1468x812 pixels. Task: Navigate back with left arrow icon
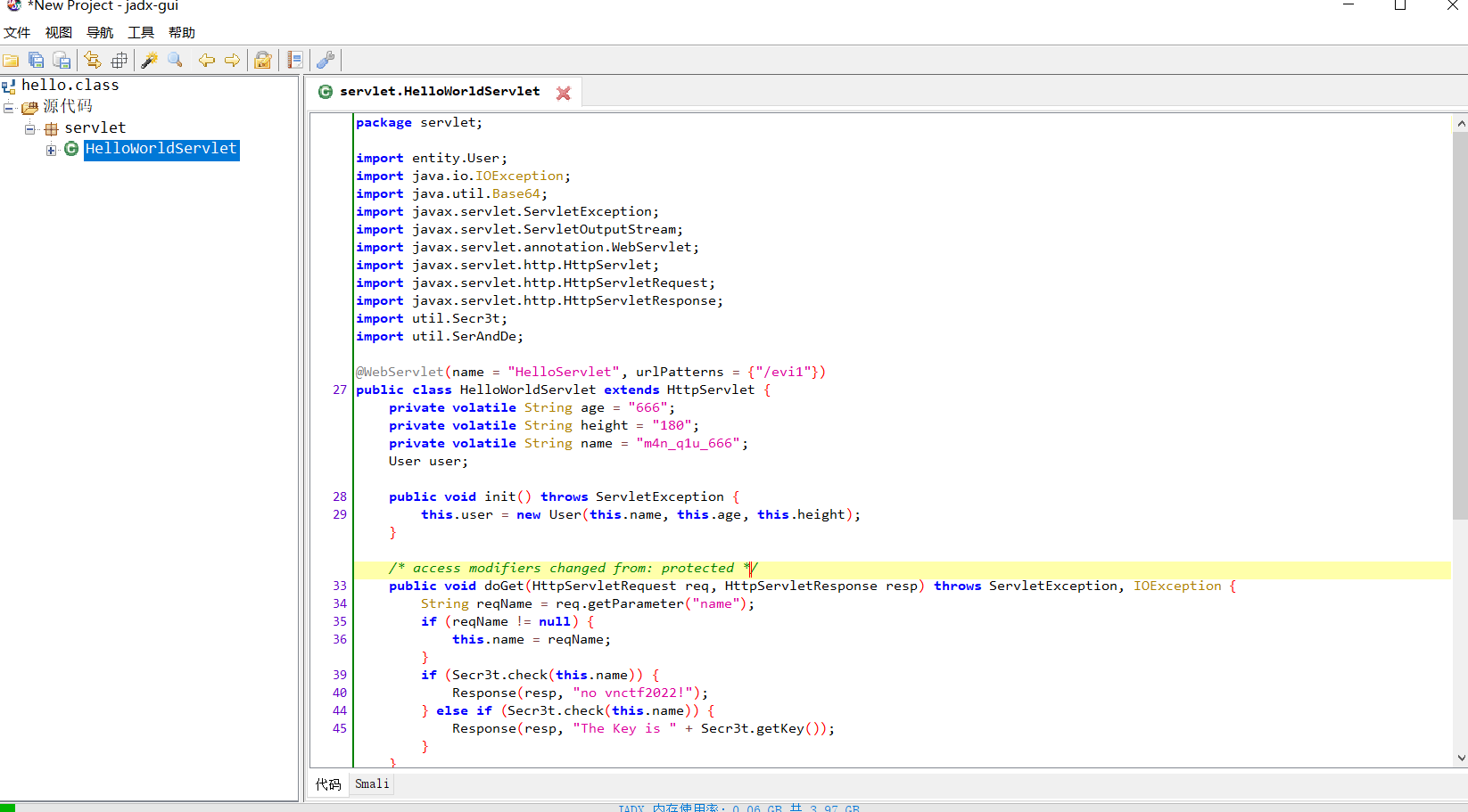click(x=207, y=61)
